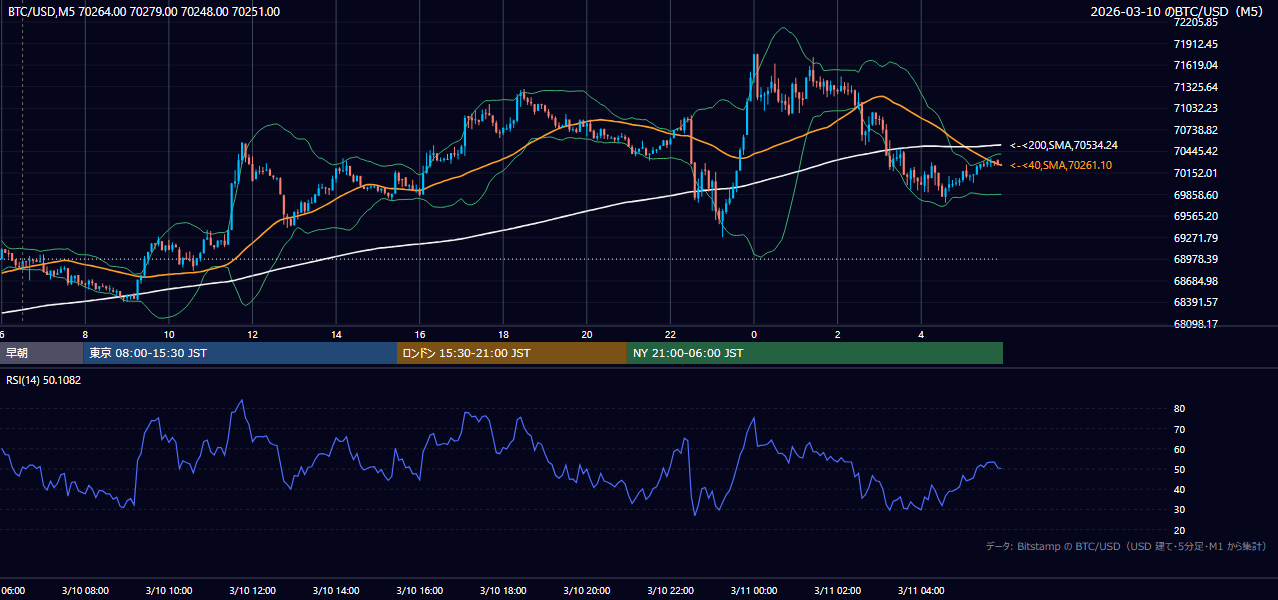Click hour tick 8 on price chart axis
Image resolution: width=1278 pixels, height=600 pixels.
click(85, 334)
